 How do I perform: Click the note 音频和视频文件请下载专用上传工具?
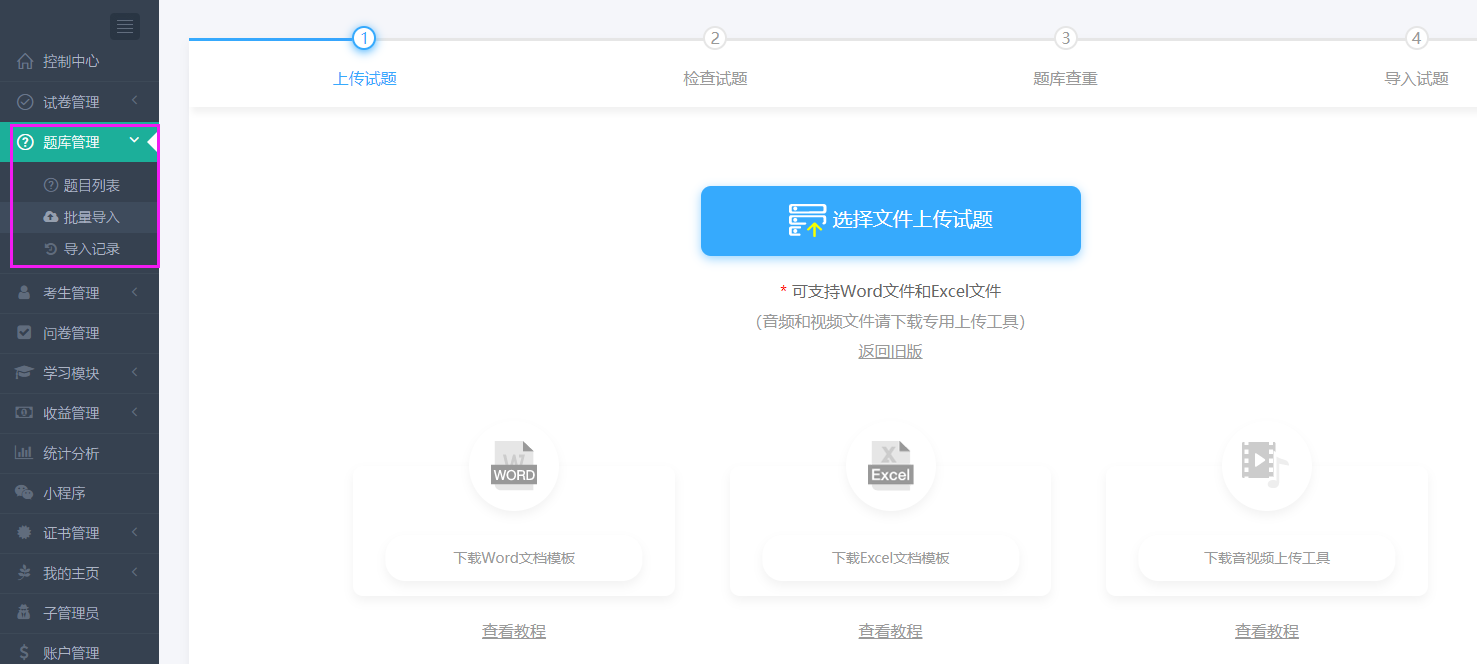890,322
